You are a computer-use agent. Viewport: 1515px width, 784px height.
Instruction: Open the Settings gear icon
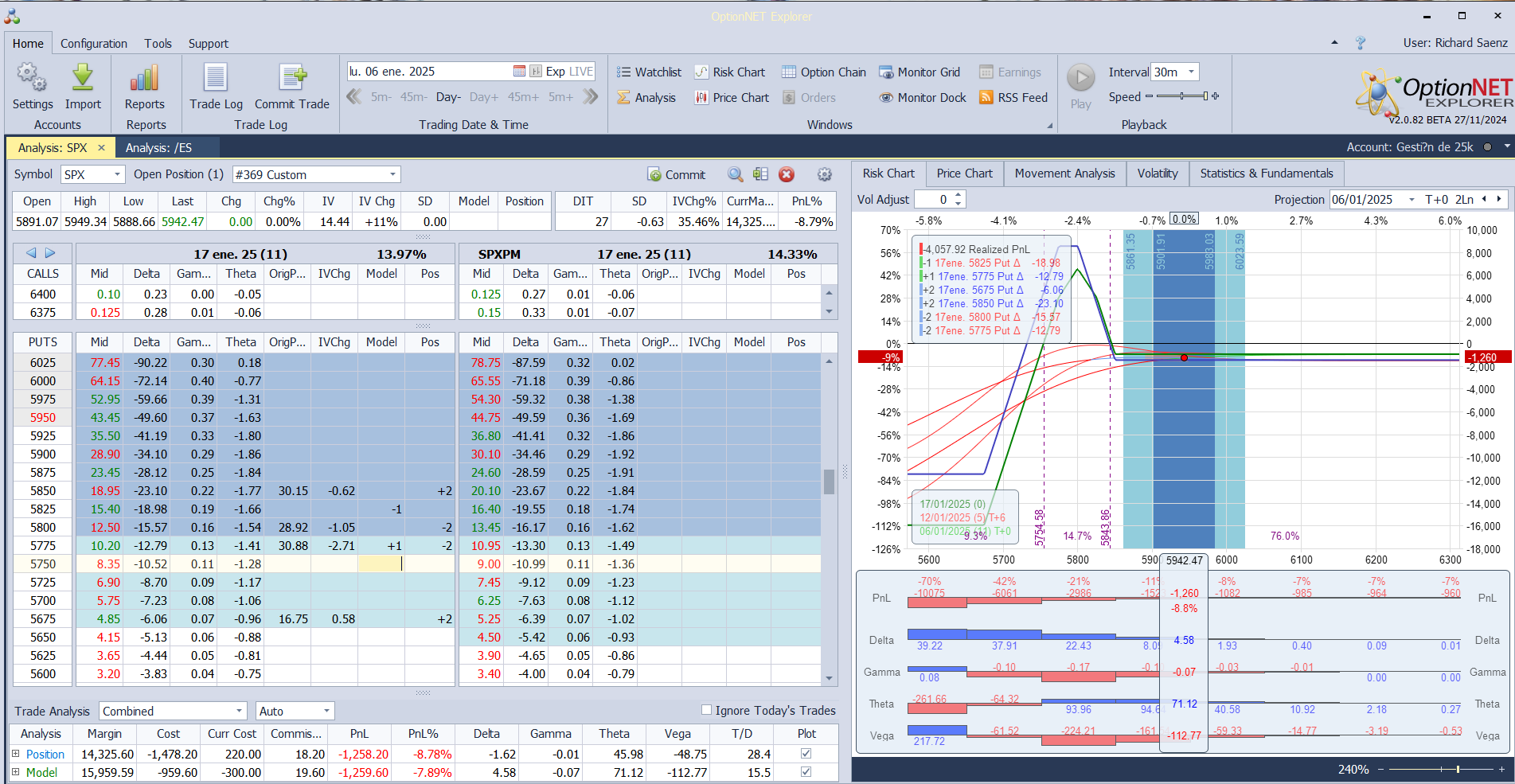click(x=32, y=80)
